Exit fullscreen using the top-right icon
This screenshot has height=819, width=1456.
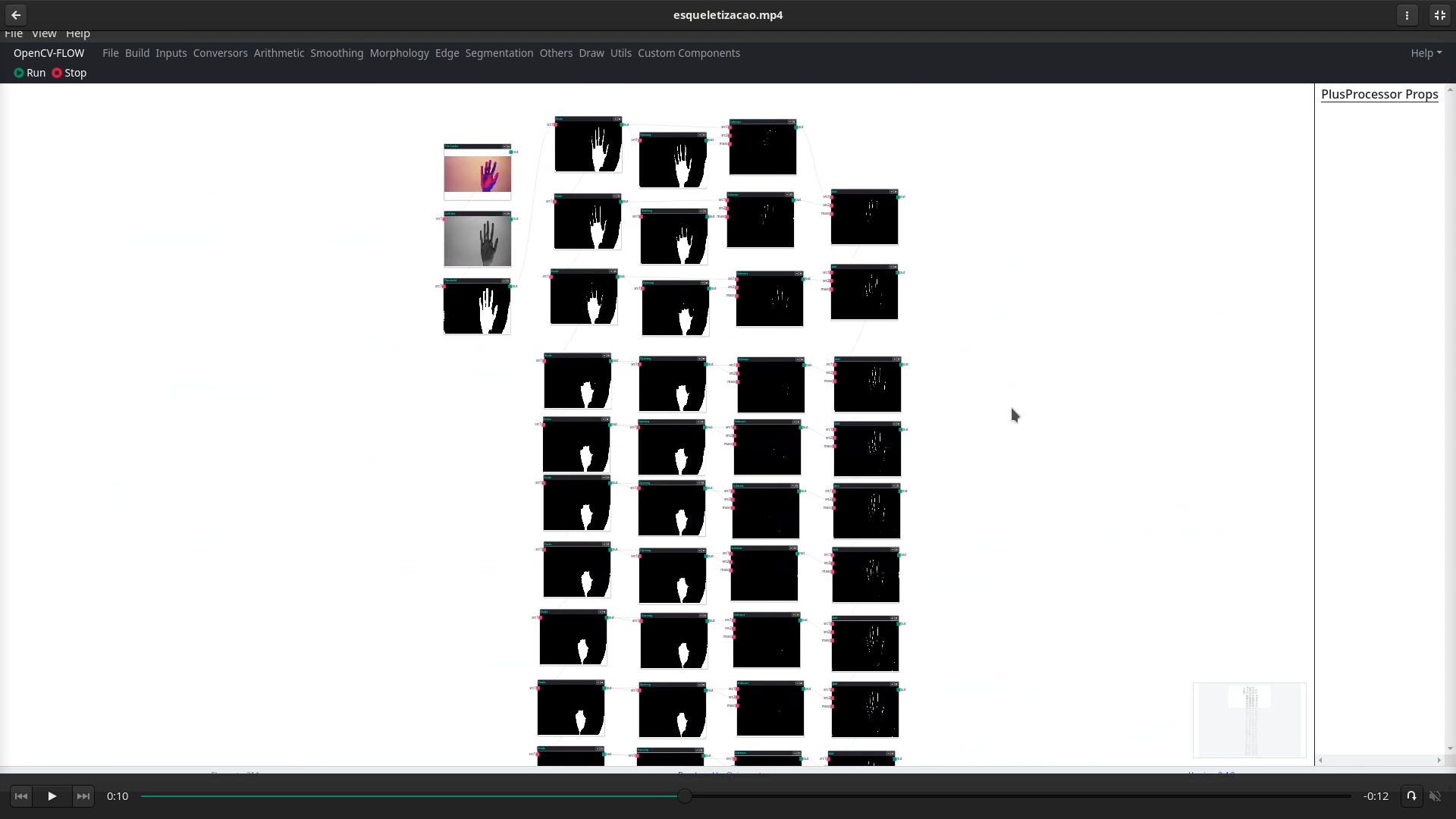click(x=1440, y=15)
